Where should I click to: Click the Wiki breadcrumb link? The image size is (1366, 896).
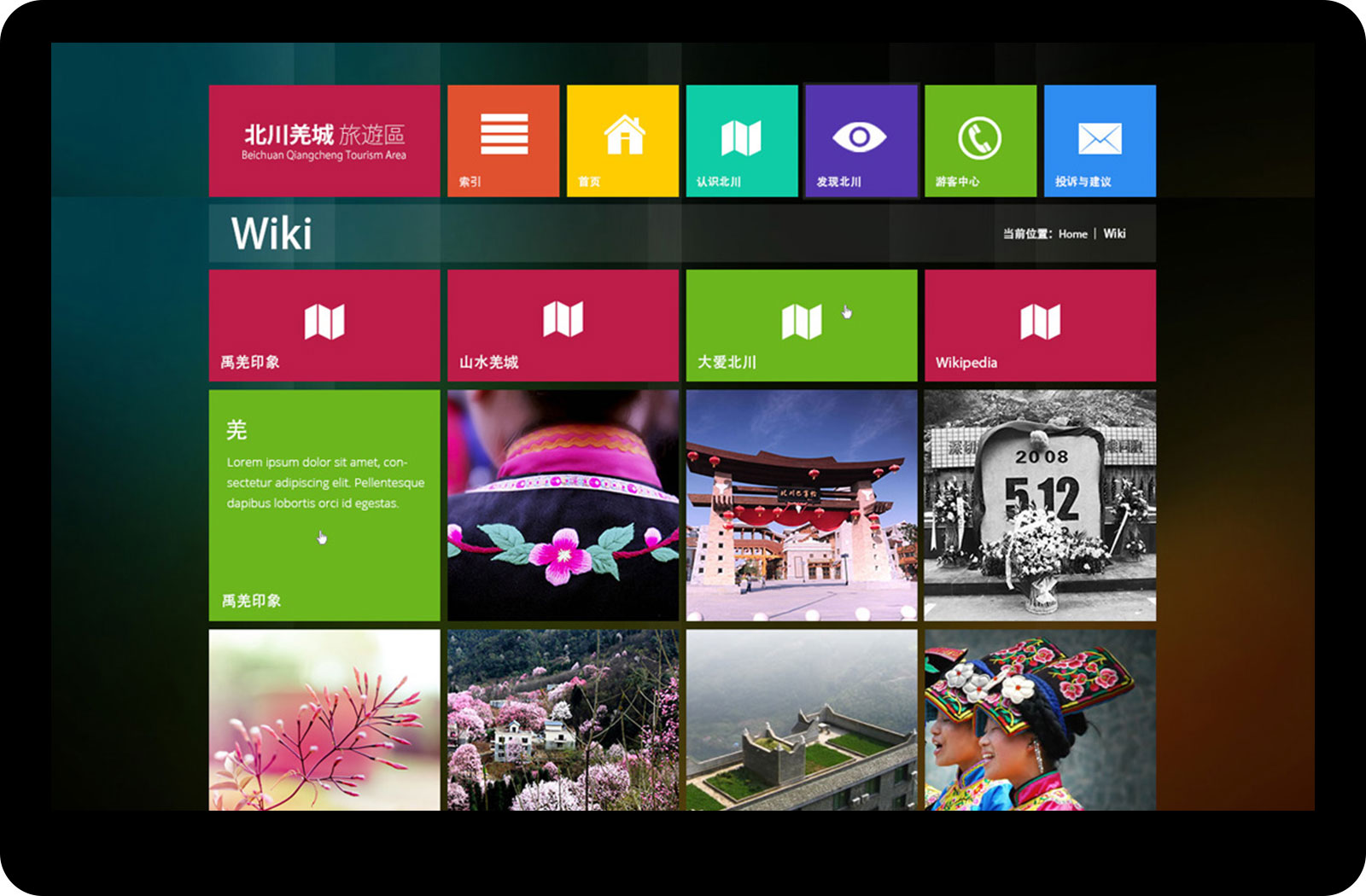pyautogui.click(x=1114, y=234)
